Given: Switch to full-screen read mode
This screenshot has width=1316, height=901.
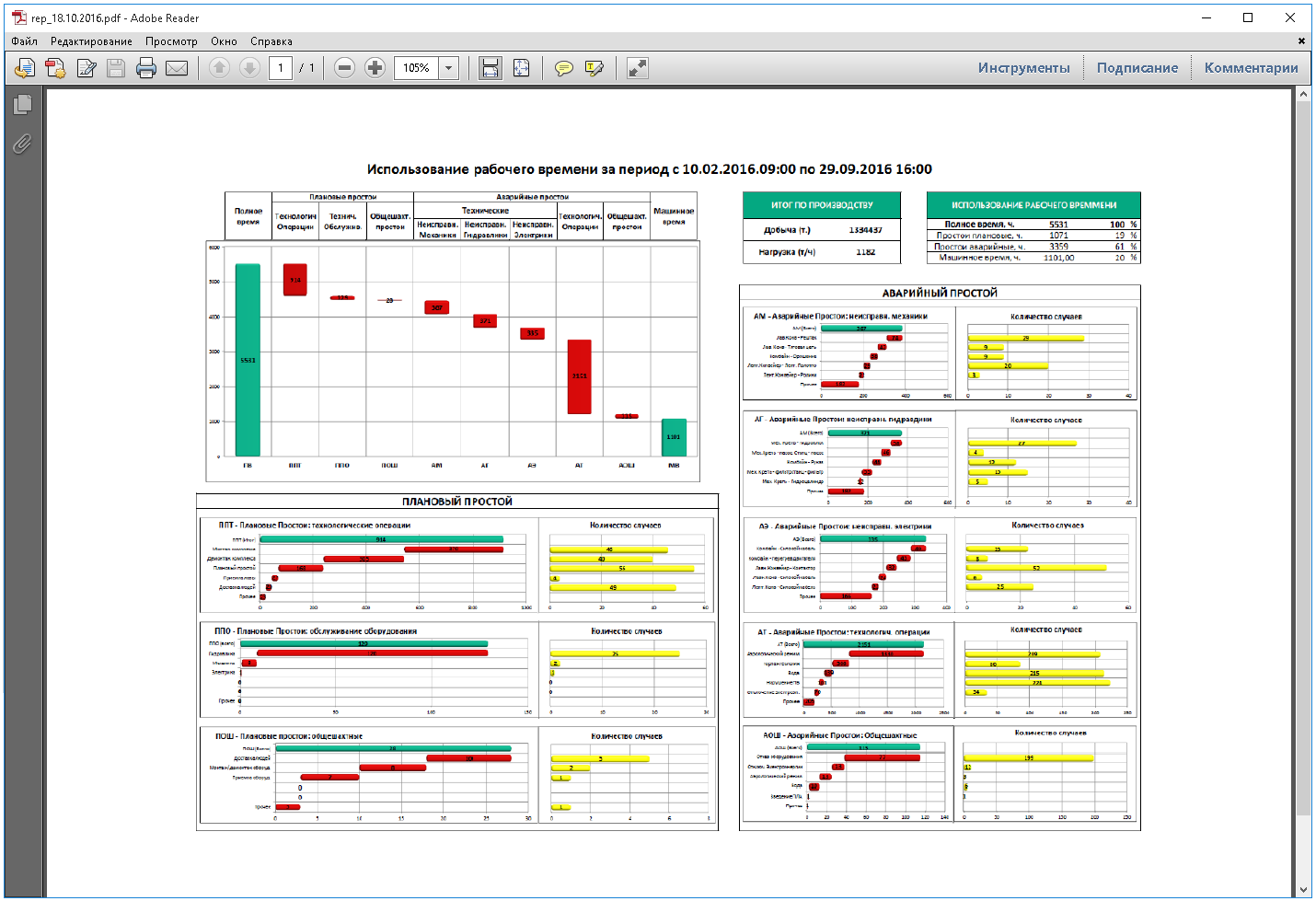Looking at the screenshot, I should coord(637,68).
